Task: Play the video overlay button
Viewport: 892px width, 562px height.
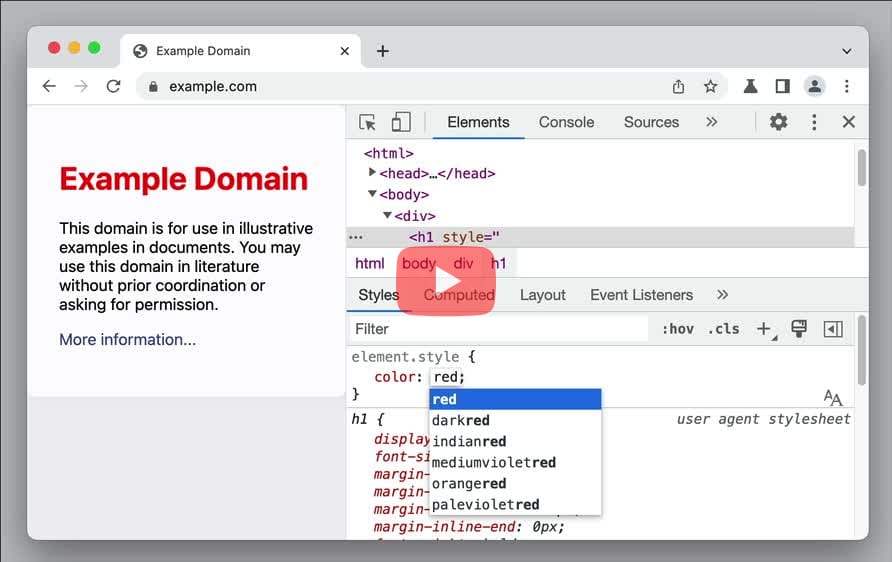Action: (x=446, y=280)
